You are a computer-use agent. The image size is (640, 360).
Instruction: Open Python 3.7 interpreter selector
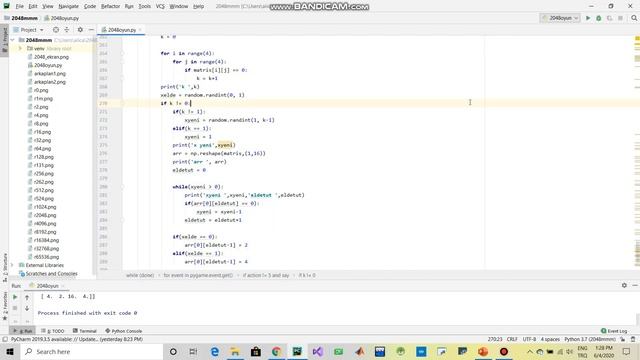[x=590, y=339]
